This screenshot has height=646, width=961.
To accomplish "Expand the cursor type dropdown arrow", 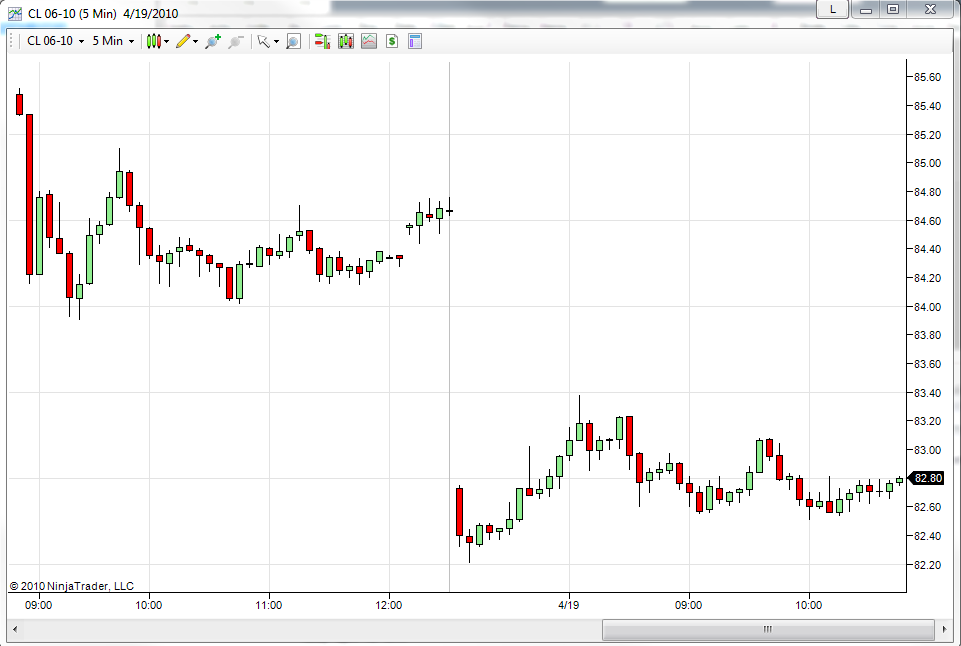I will [x=276, y=42].
